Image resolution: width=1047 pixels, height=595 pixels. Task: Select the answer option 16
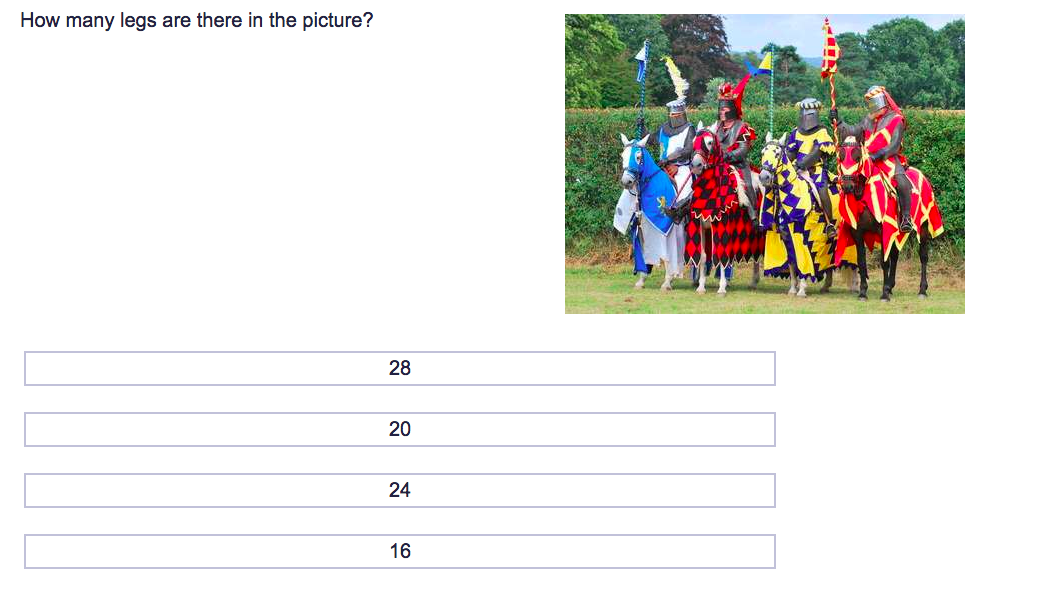click(x=399, y=552)
